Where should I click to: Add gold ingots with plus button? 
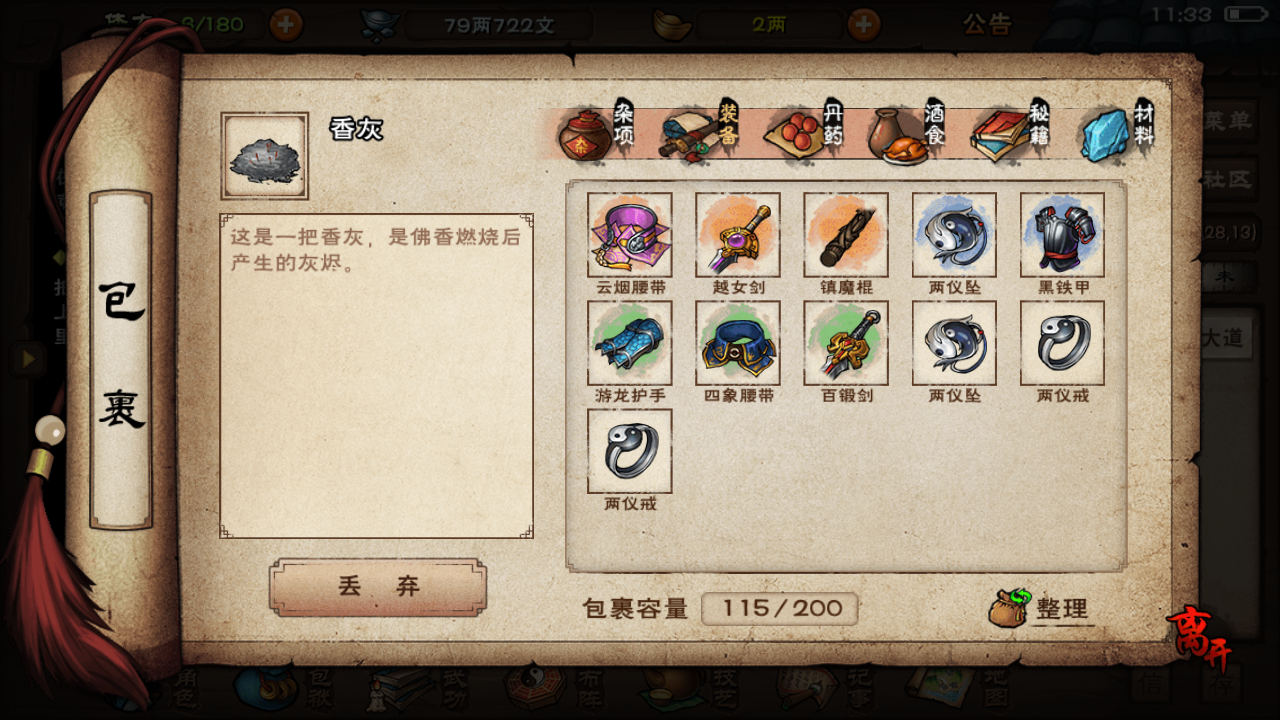[x=864, y=24]
